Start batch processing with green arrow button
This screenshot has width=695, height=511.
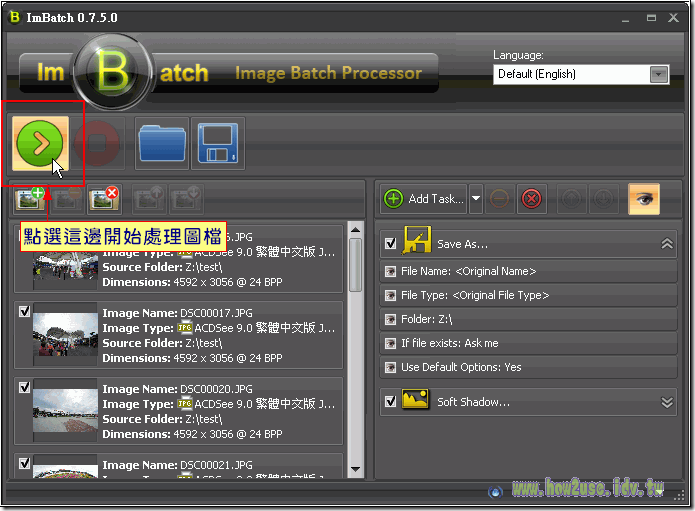tap(40, 143)
